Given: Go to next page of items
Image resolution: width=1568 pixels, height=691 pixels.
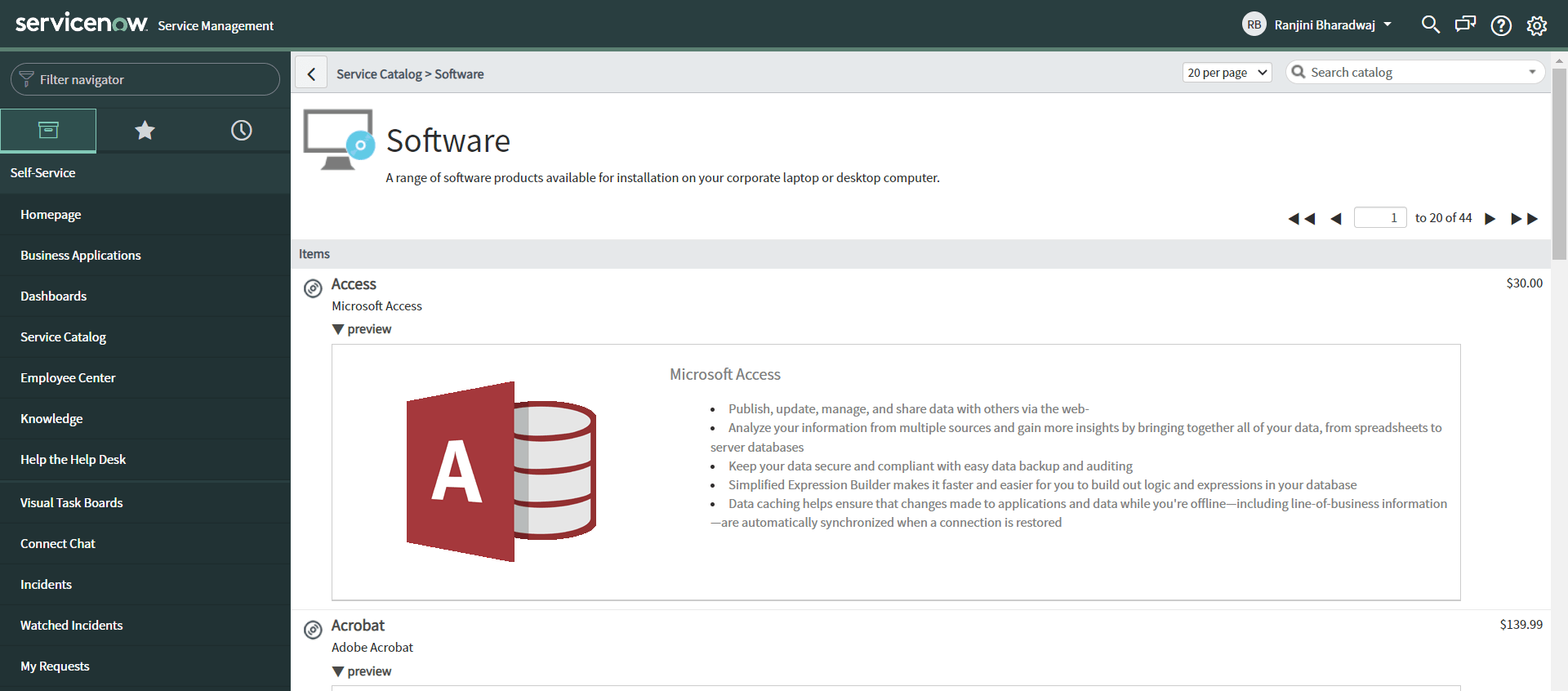Looking at the screenshot, I should [1490, 218].
